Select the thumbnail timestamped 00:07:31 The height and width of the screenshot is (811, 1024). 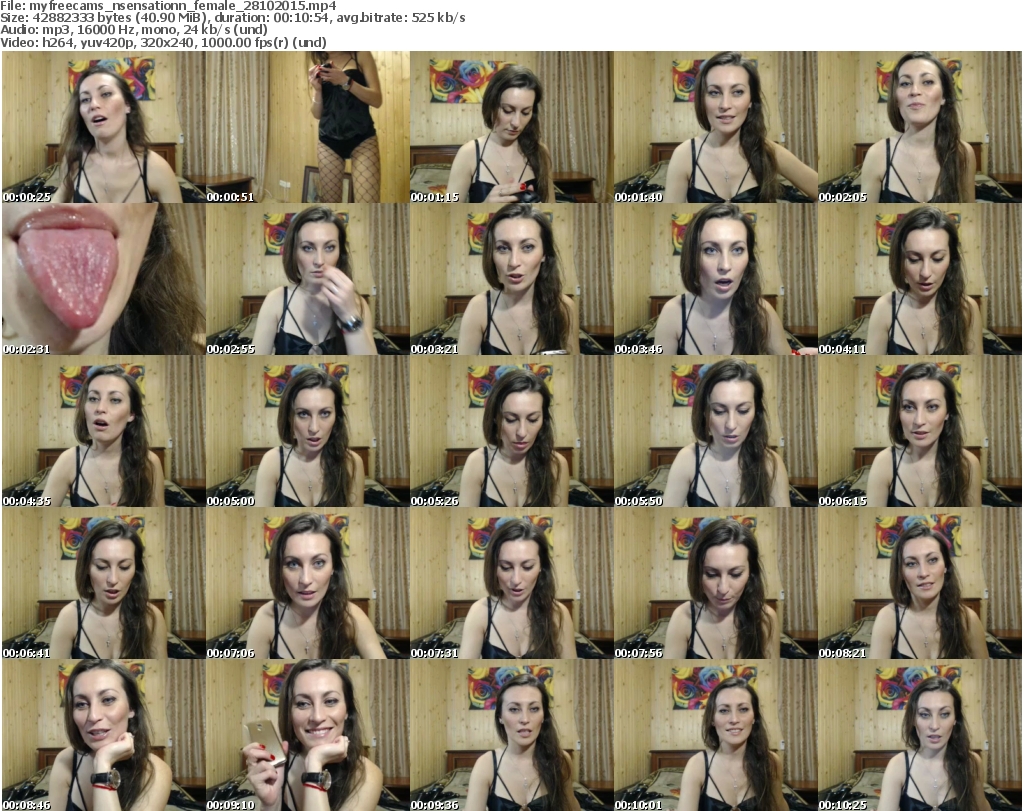click(511, 584)
